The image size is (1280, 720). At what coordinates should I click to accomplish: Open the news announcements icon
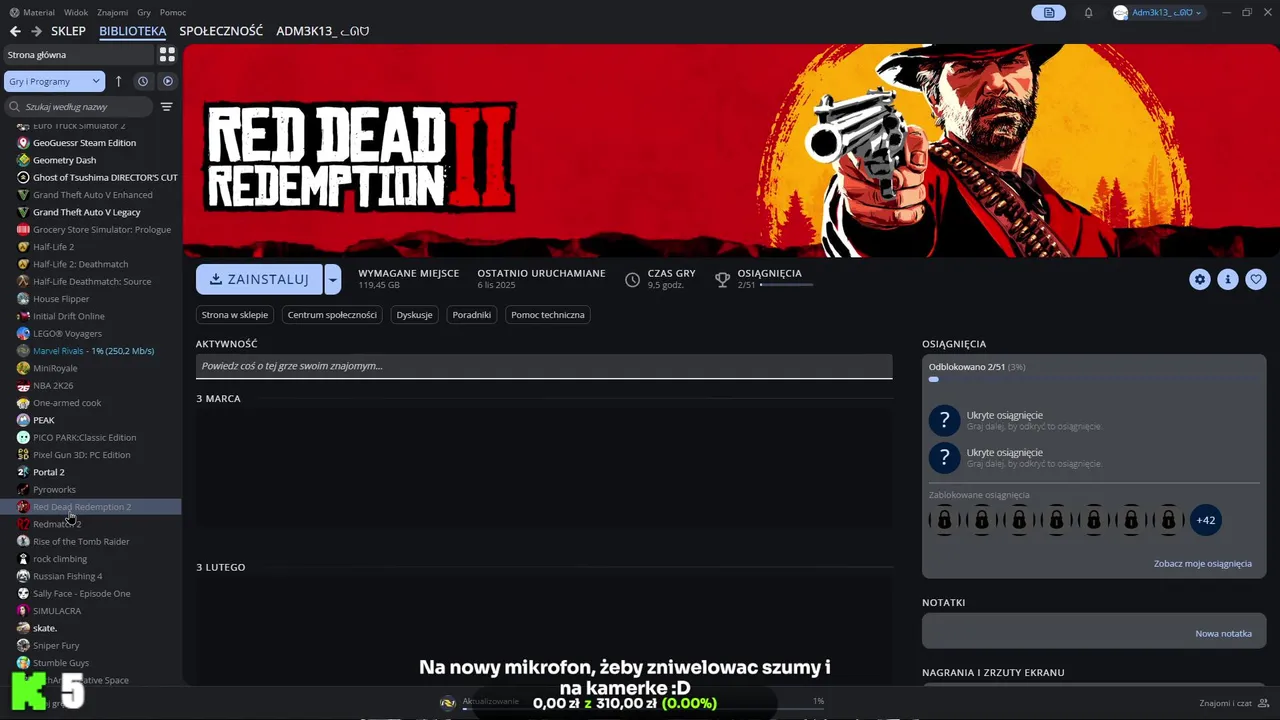tap(1049, 13)
